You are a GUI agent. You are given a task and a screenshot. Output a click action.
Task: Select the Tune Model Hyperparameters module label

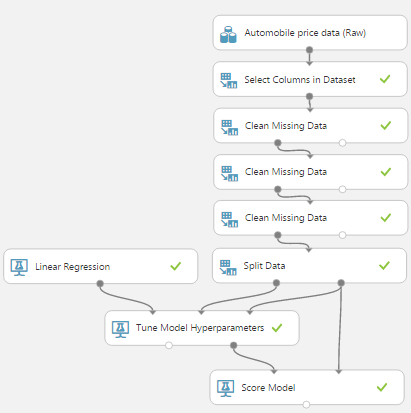click(200, 328)
